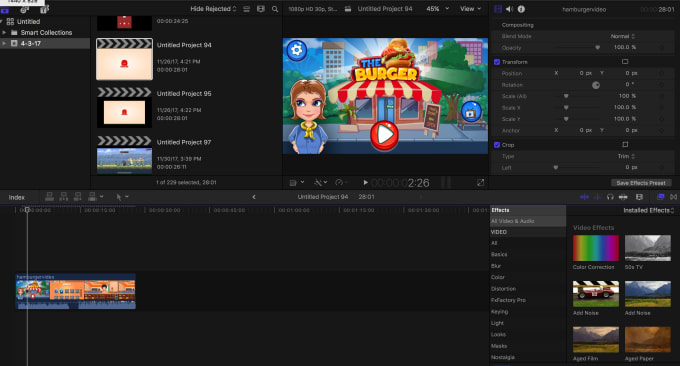
Task: Open the Photos and Audio sidebar
Action: (x=25, y=10)
